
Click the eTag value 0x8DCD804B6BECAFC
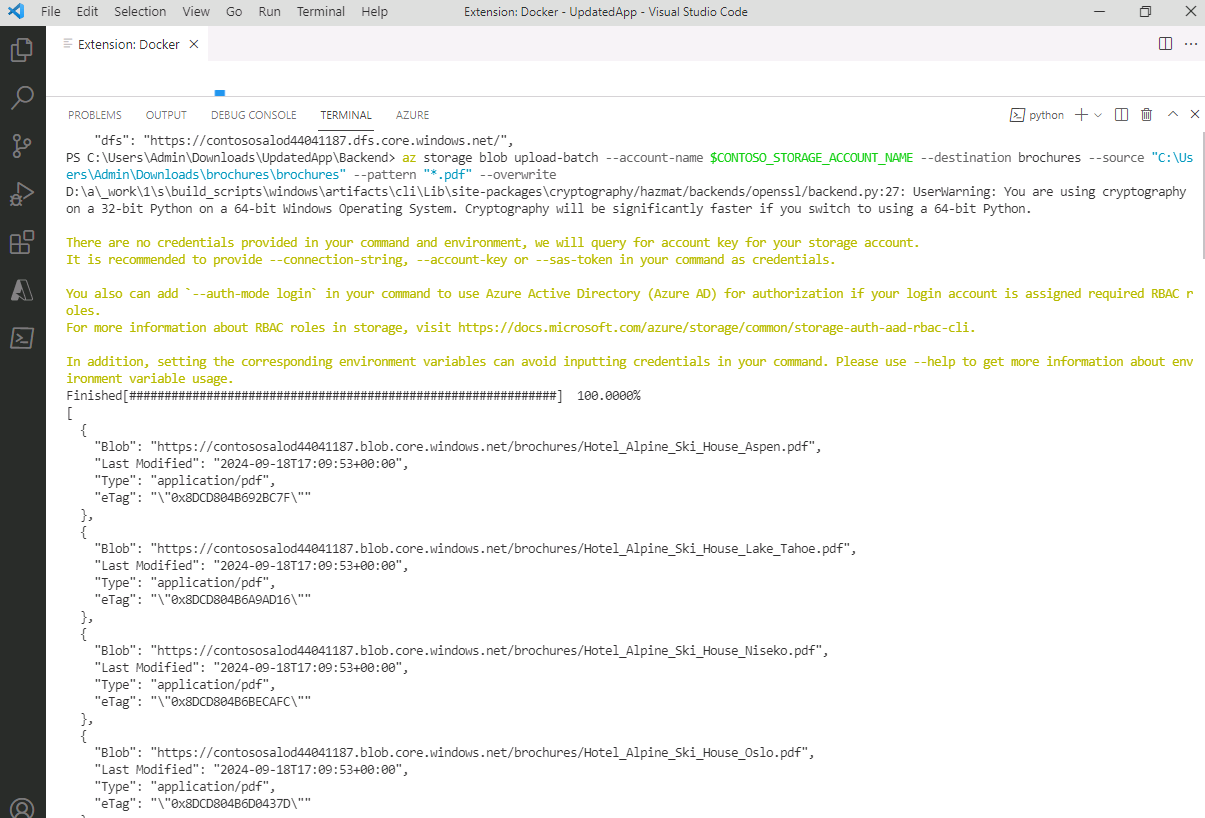point(230,701)
